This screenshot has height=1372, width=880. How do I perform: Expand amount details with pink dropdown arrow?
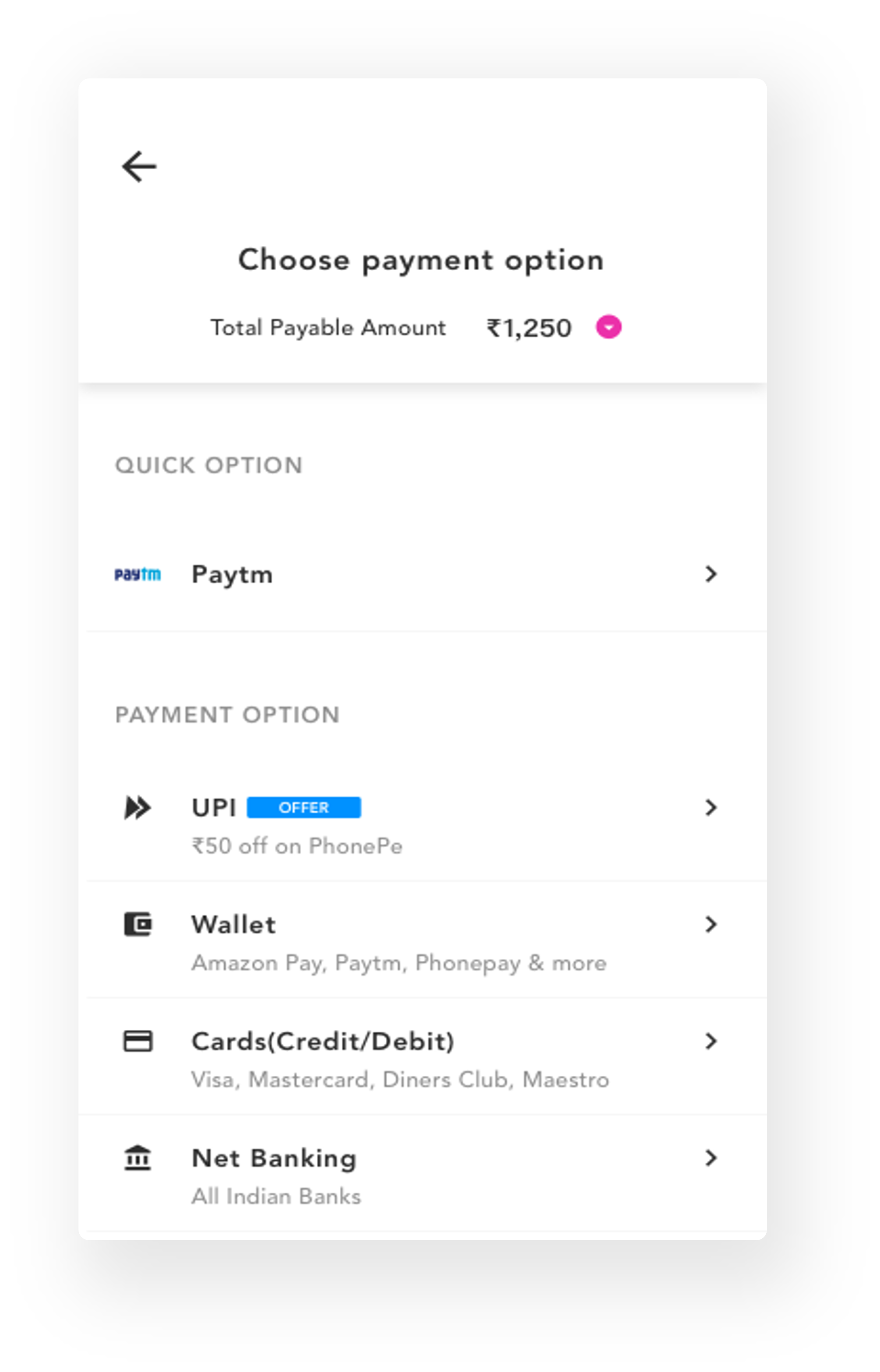609,327
